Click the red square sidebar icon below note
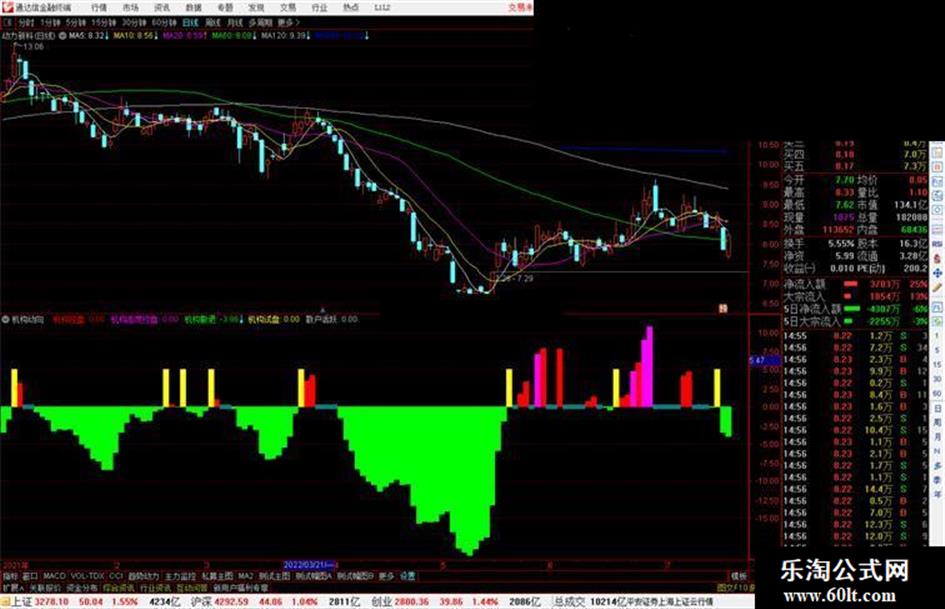This screenshot has height=609, width=945. (937, 166)
